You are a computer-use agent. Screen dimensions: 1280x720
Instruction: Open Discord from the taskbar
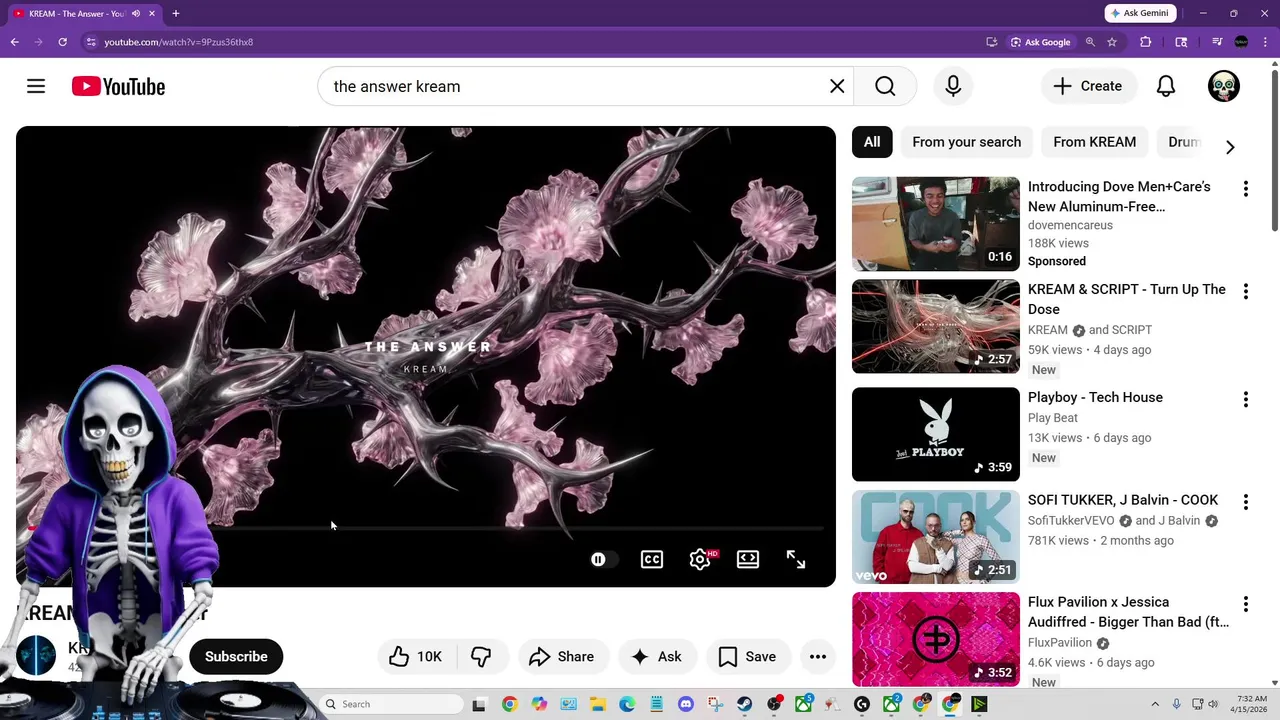686,704
